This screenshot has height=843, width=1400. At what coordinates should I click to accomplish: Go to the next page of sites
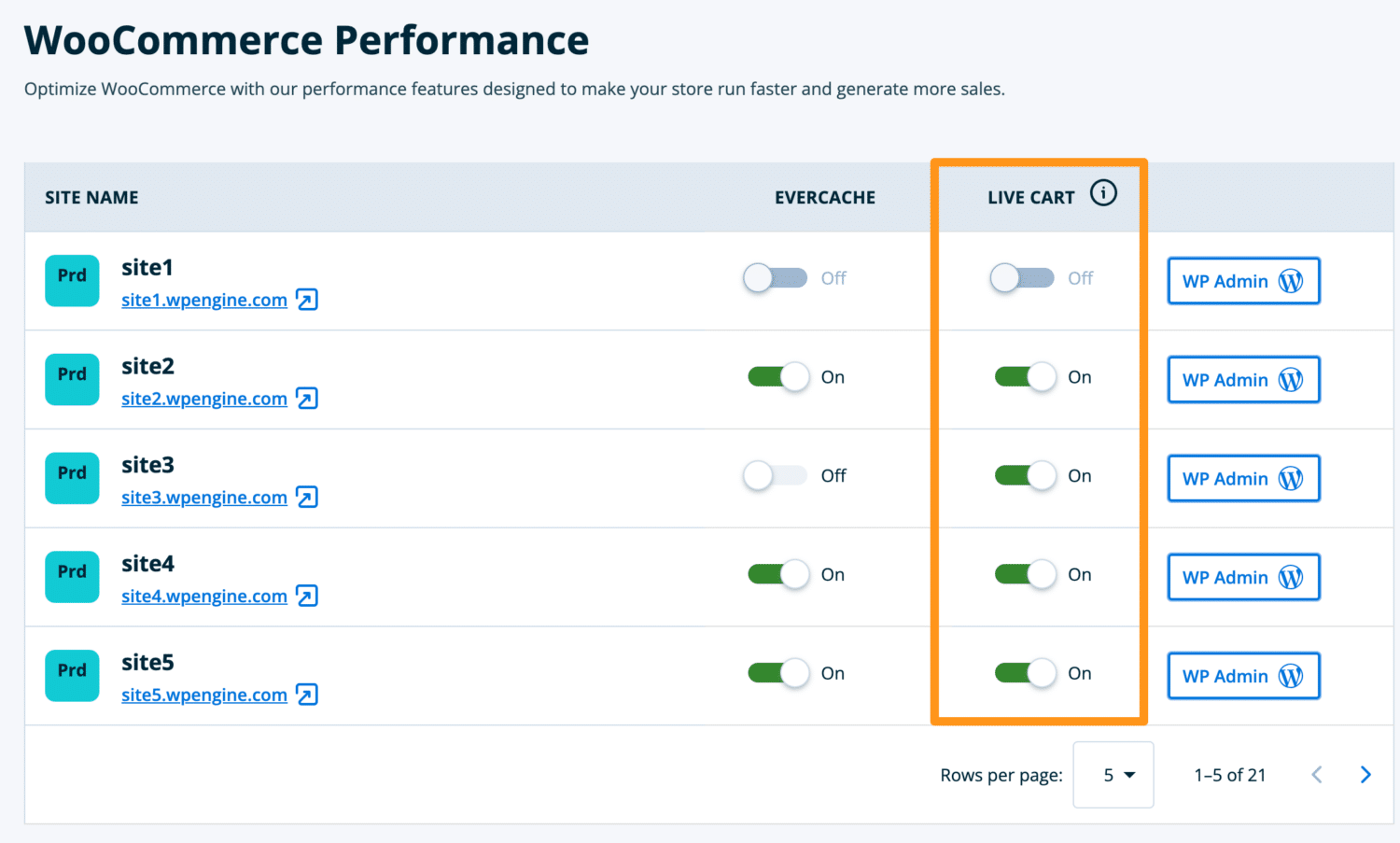tap(1365, 775)
